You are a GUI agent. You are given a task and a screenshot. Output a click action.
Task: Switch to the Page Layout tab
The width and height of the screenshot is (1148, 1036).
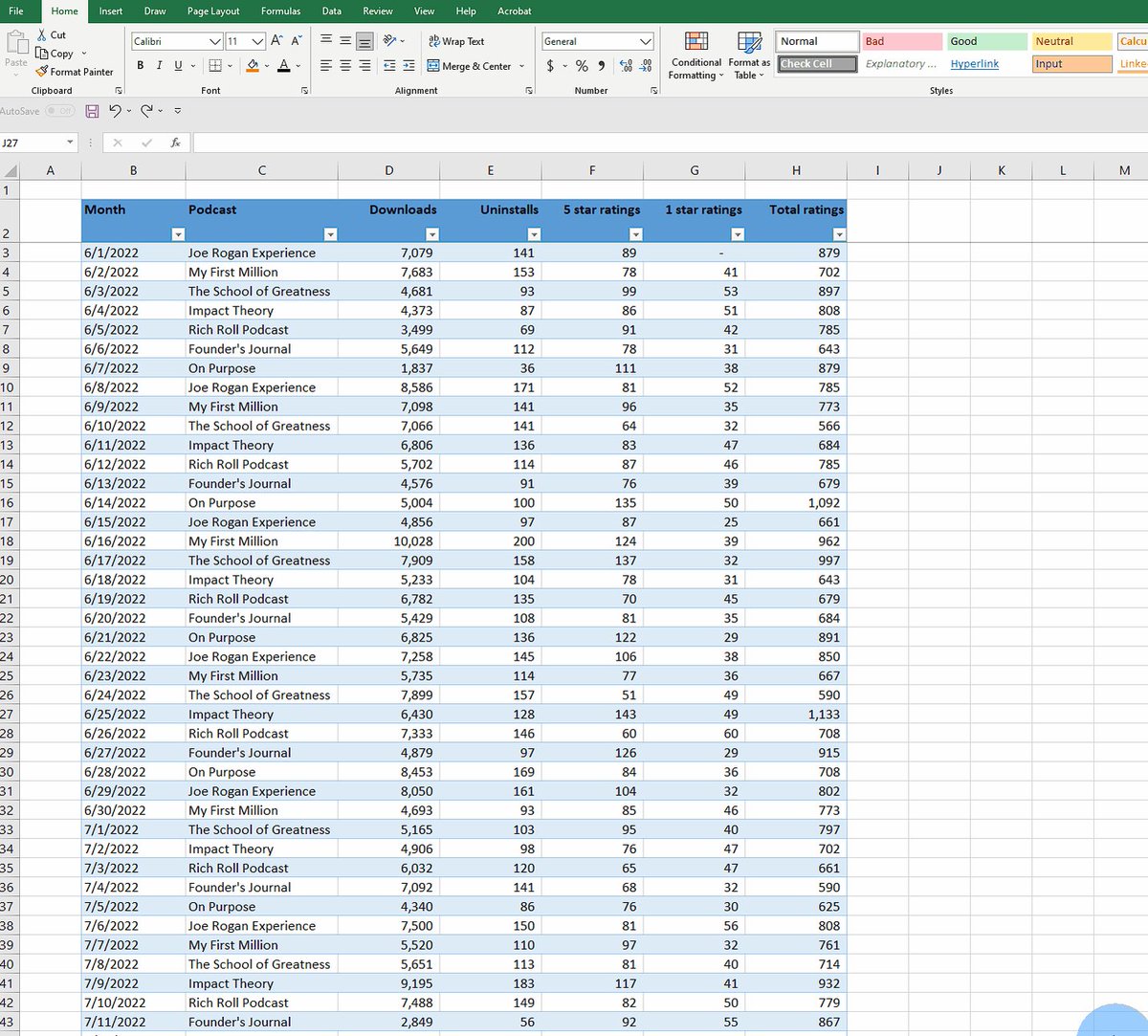[213, 11]
